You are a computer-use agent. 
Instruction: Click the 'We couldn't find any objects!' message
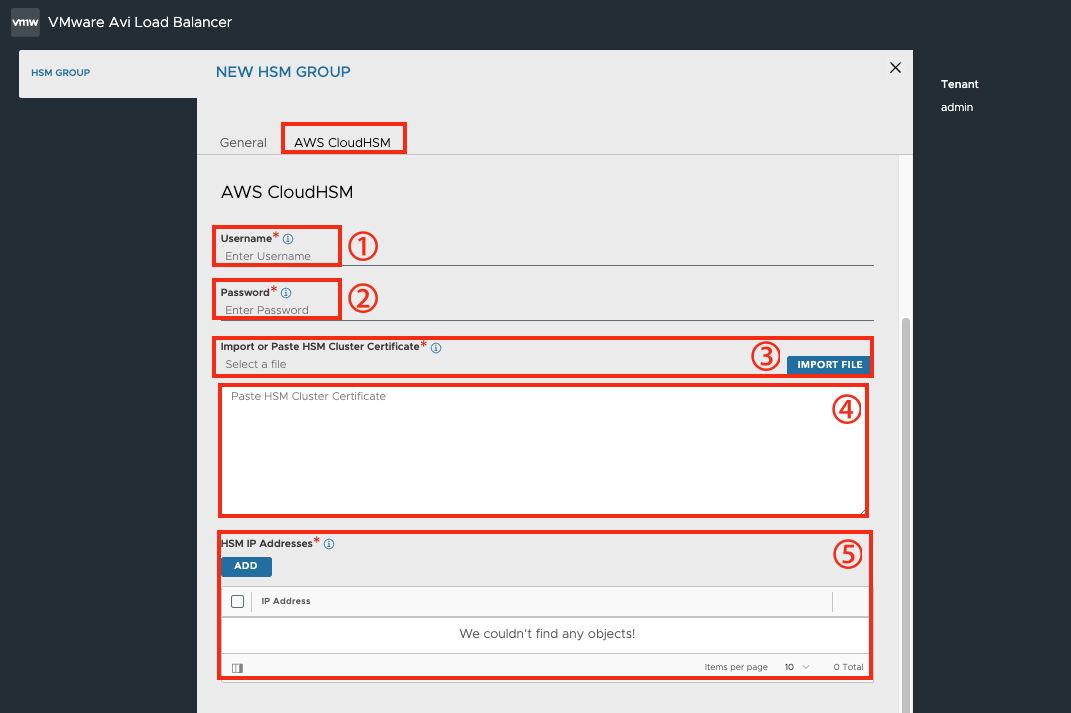(x=547, y=634)
